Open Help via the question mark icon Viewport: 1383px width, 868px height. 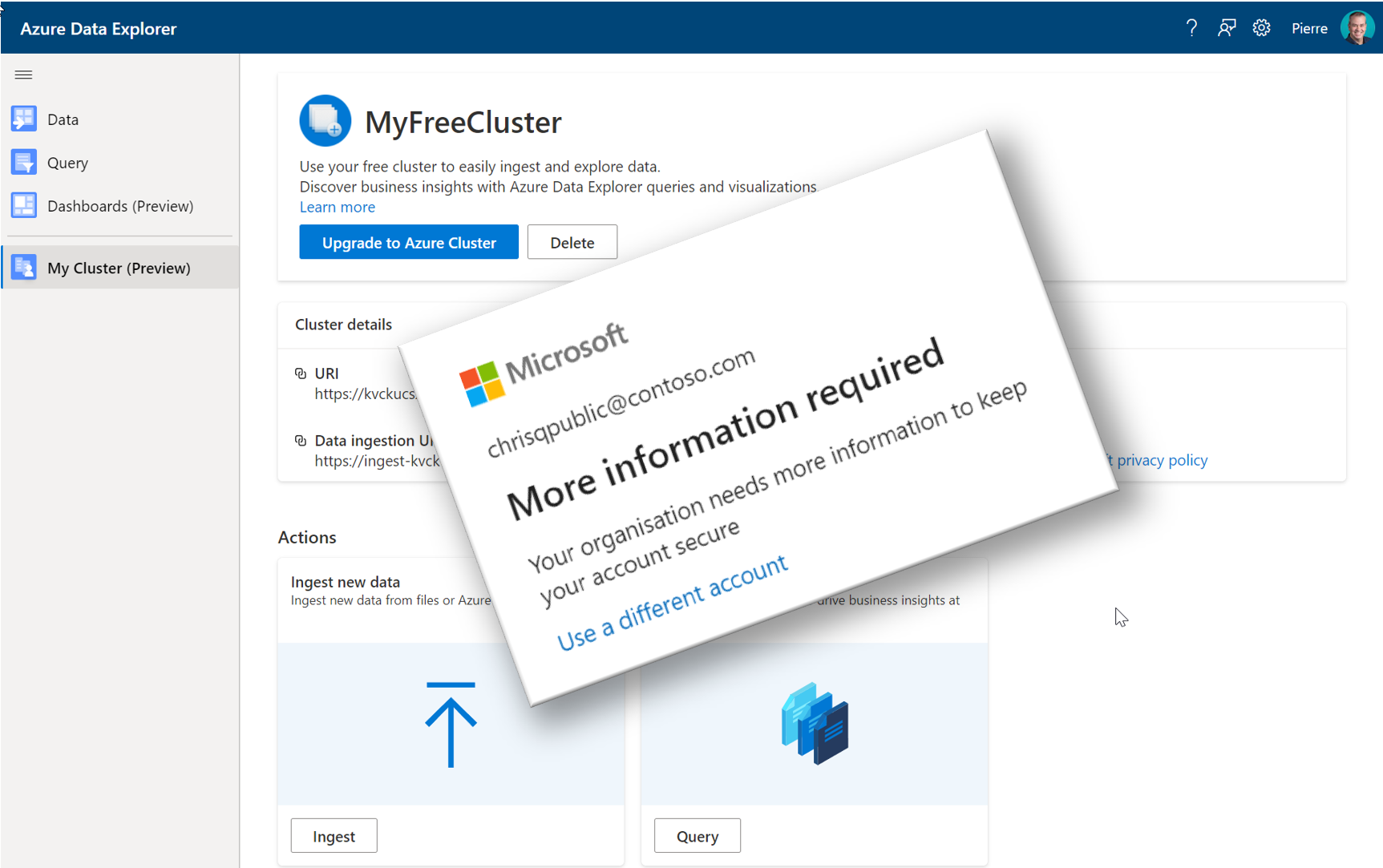[1191, 28]
